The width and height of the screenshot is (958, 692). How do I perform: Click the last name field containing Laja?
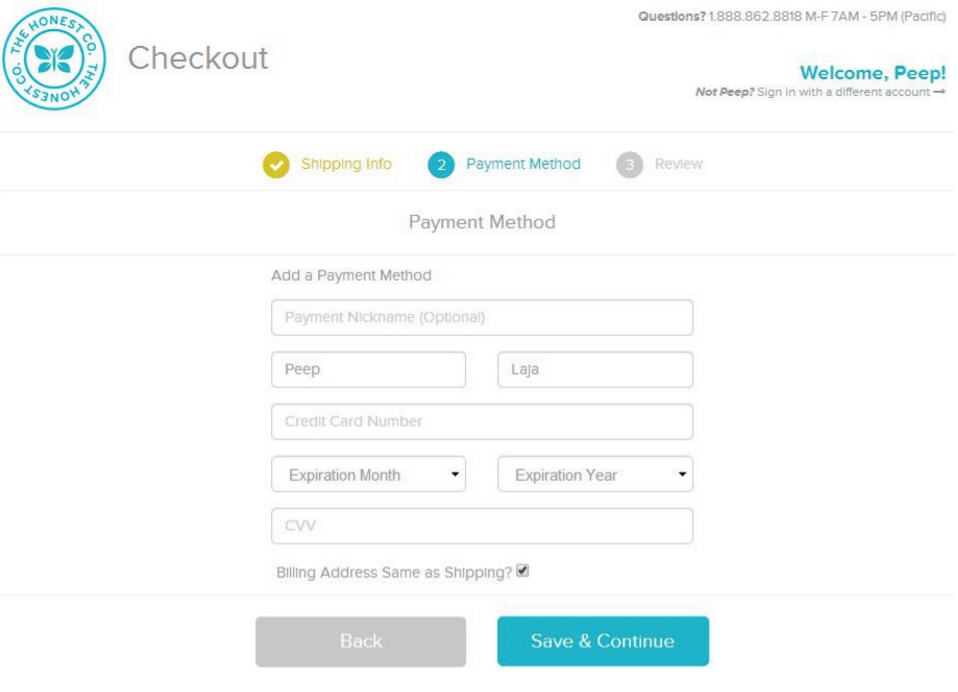[595, 370]
